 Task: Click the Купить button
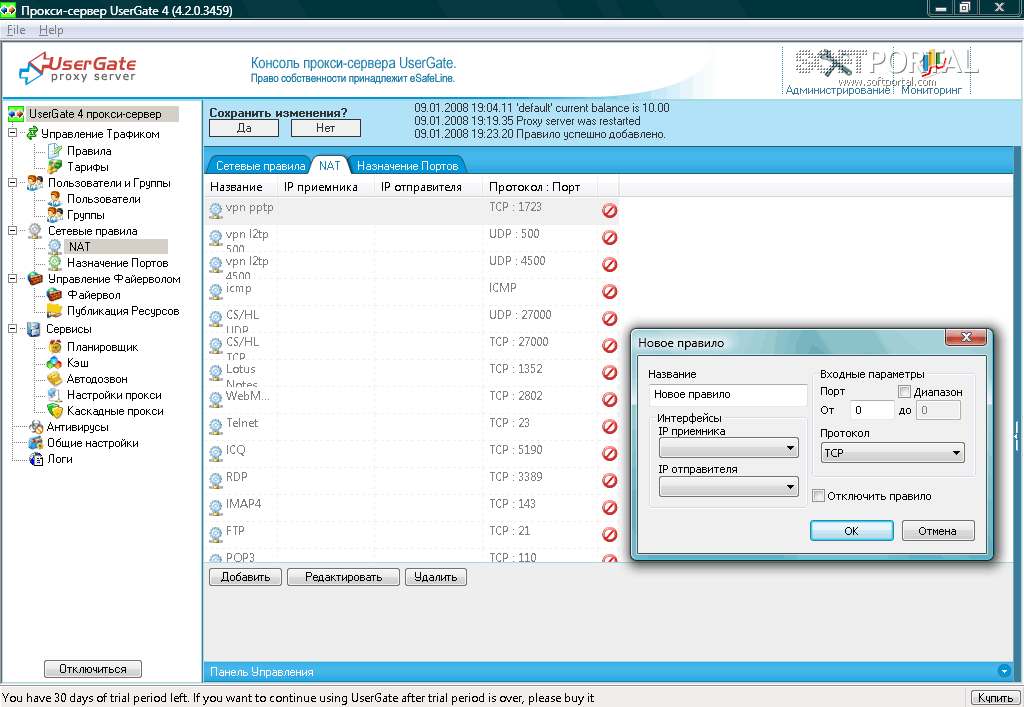(995, 698)
